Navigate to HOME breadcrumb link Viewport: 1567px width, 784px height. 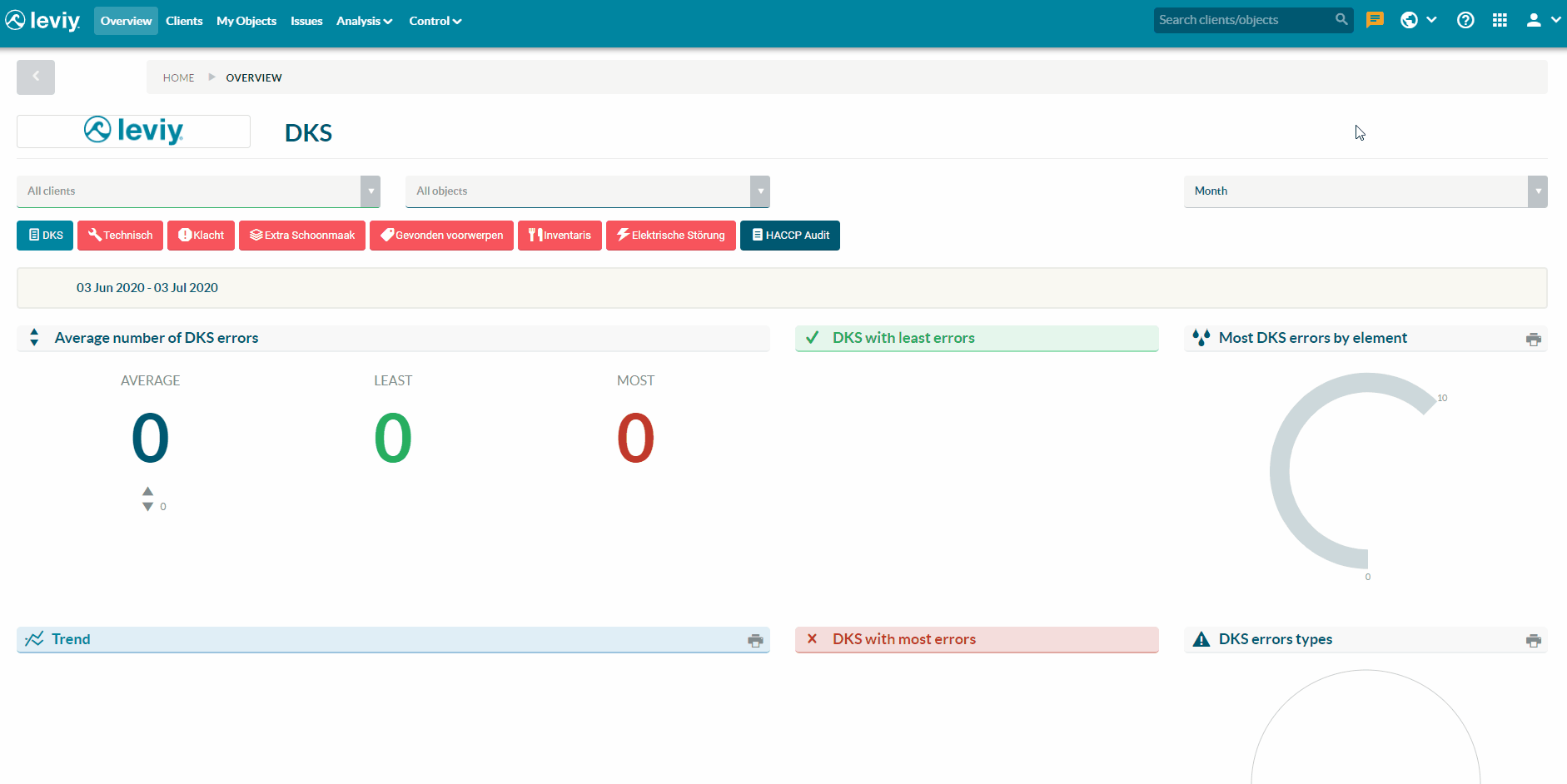[x=178, y=77]
